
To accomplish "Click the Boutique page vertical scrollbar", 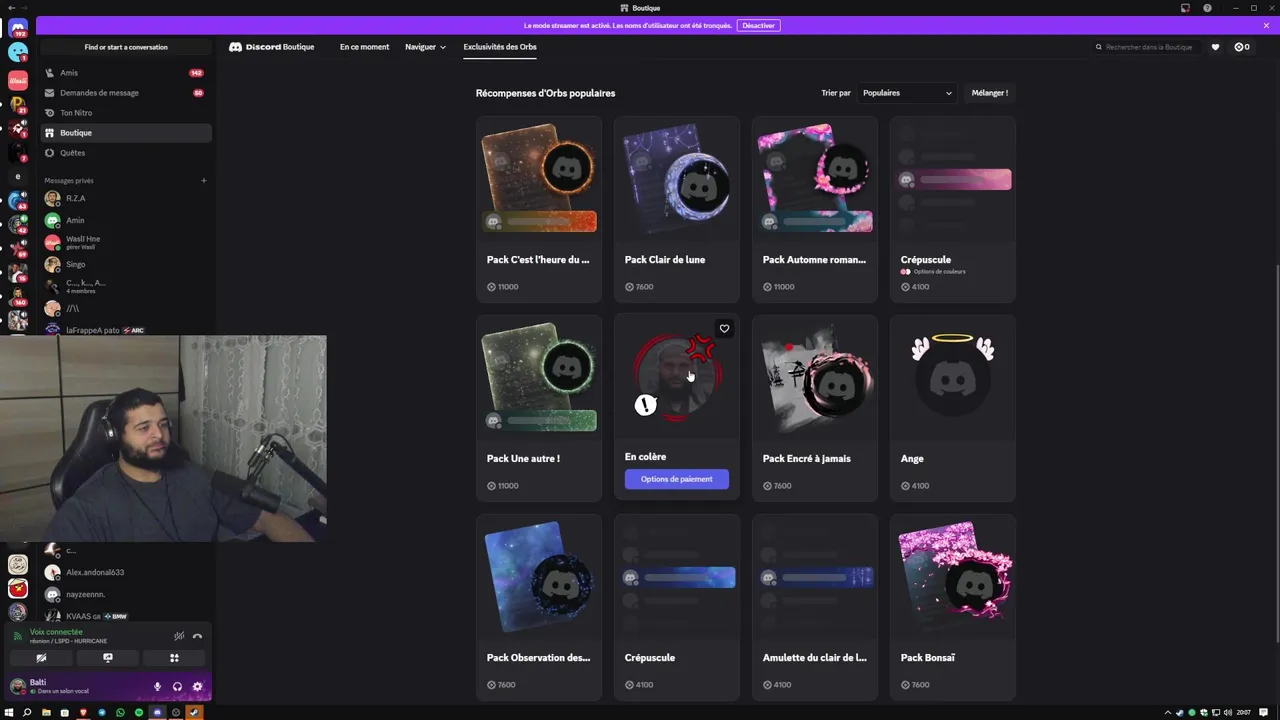I will [1275, 452].
